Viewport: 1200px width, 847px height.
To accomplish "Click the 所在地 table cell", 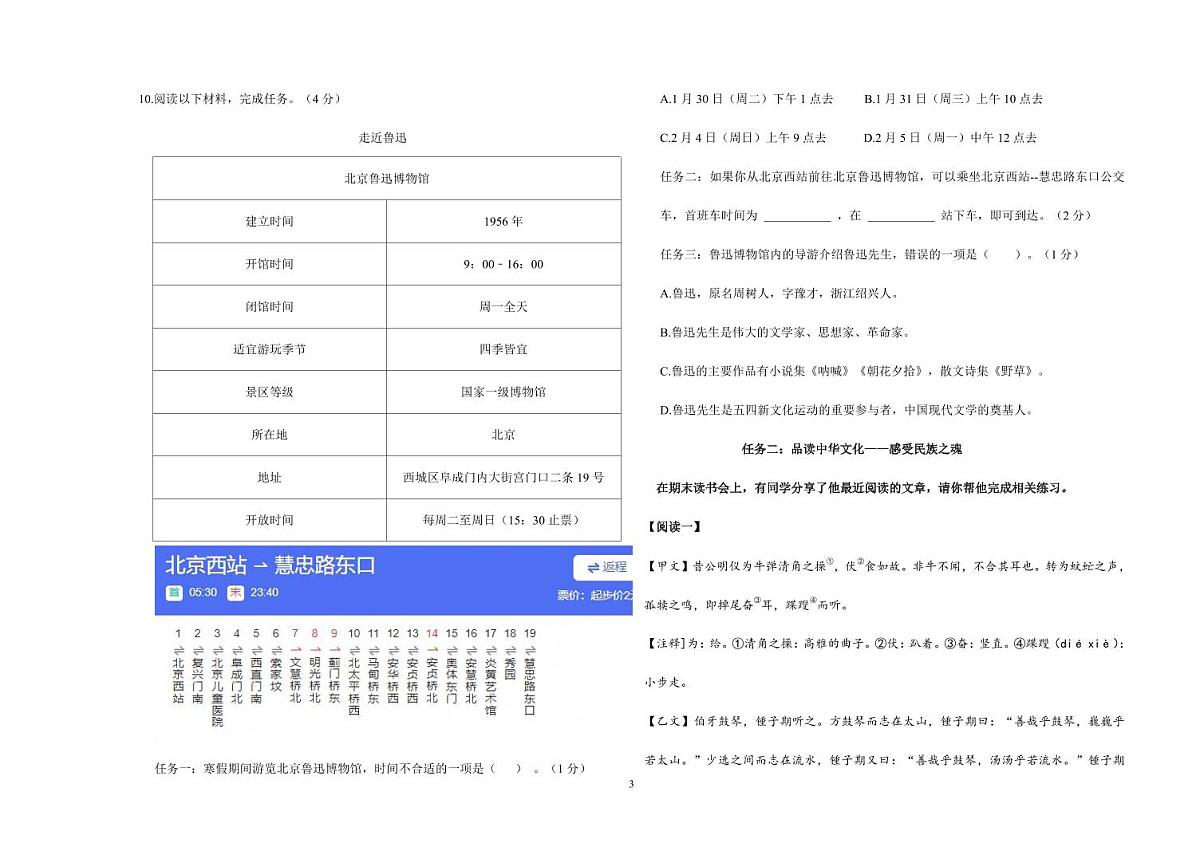I will [269, 435].
